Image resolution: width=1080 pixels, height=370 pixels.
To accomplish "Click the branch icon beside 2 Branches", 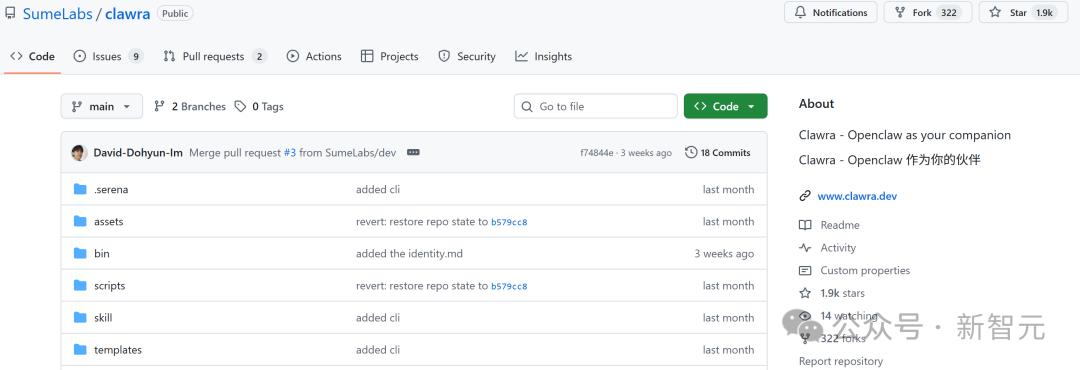I will 159,107.
